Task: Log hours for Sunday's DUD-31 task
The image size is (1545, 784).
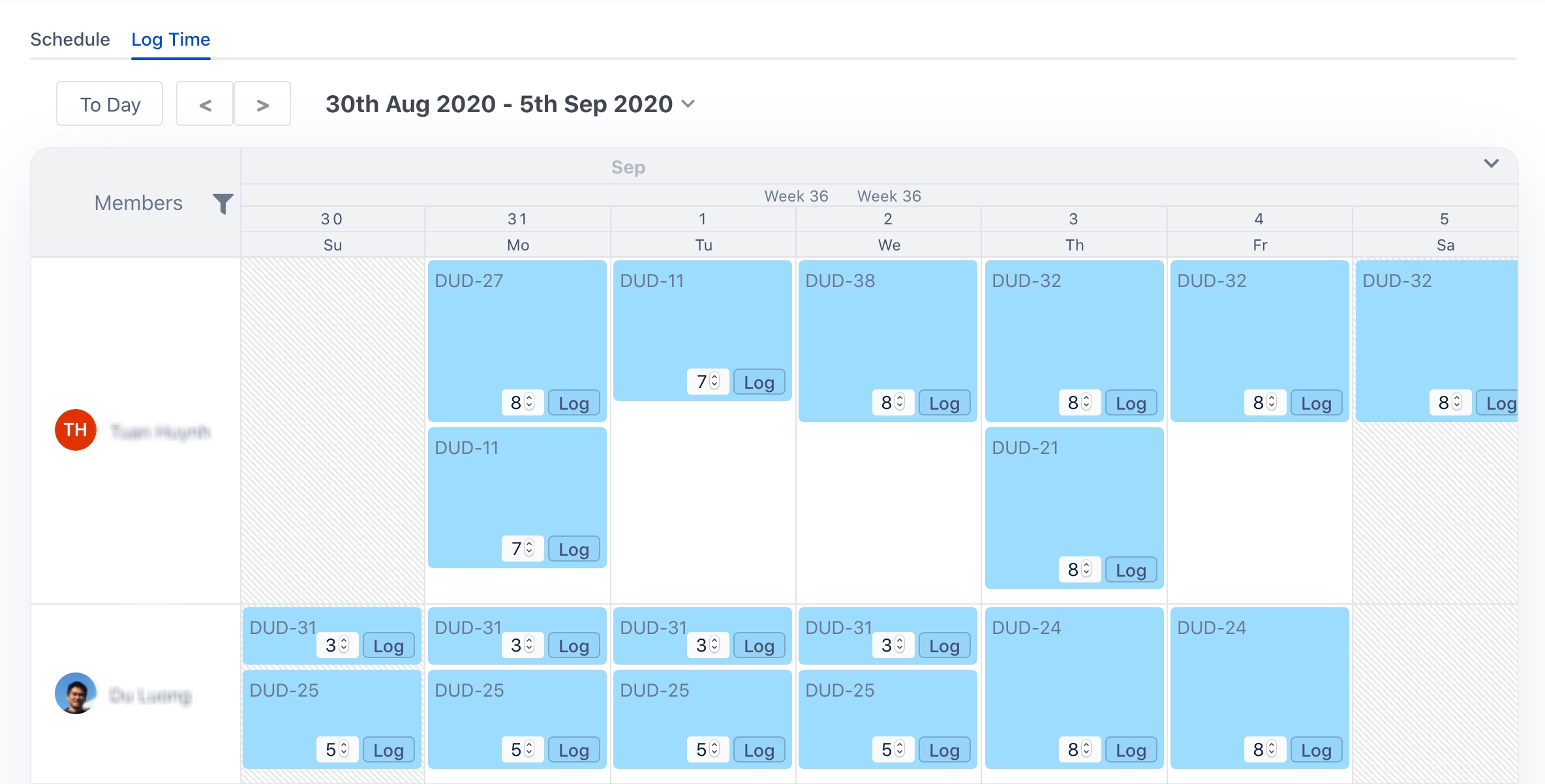Action: point(388,646)
